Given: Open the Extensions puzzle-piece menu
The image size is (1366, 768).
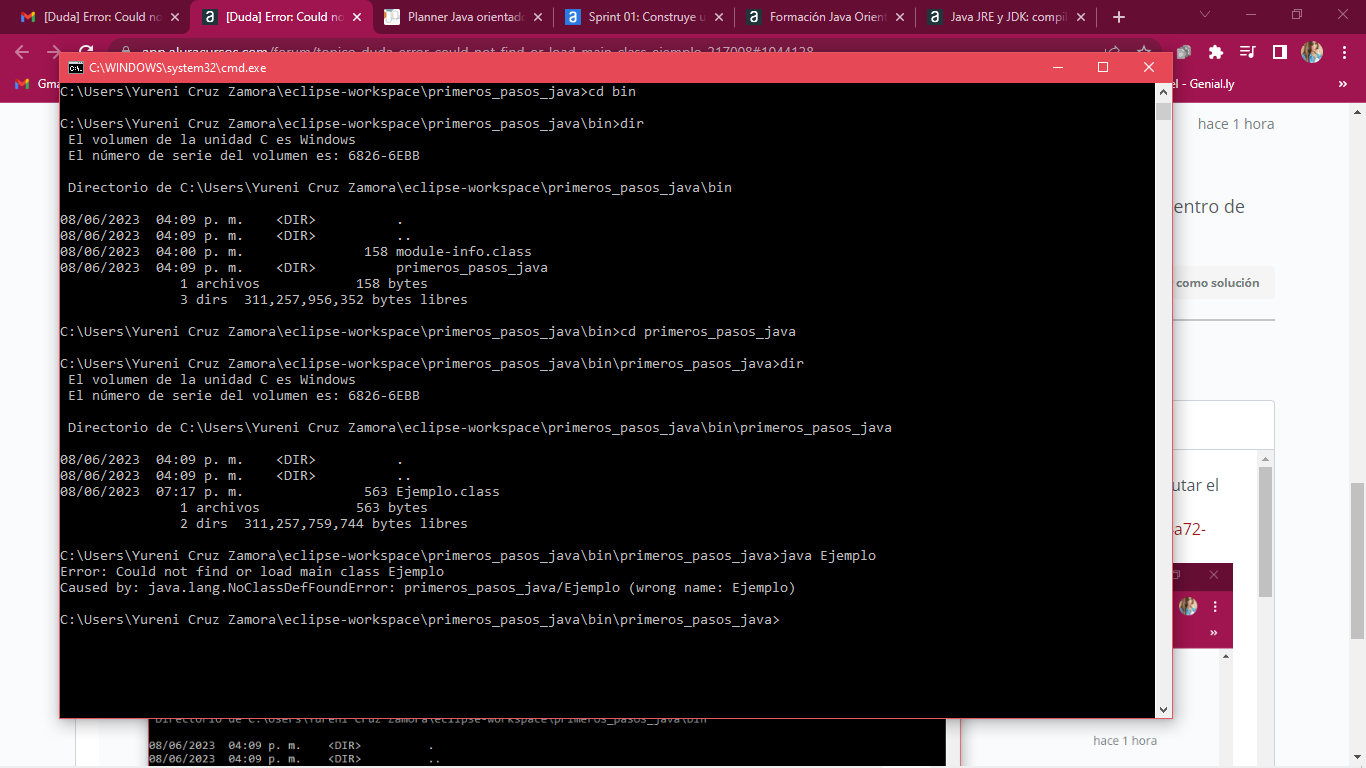Looking at the screenshot, I should pyautogui.click(x=1216, y=52).
